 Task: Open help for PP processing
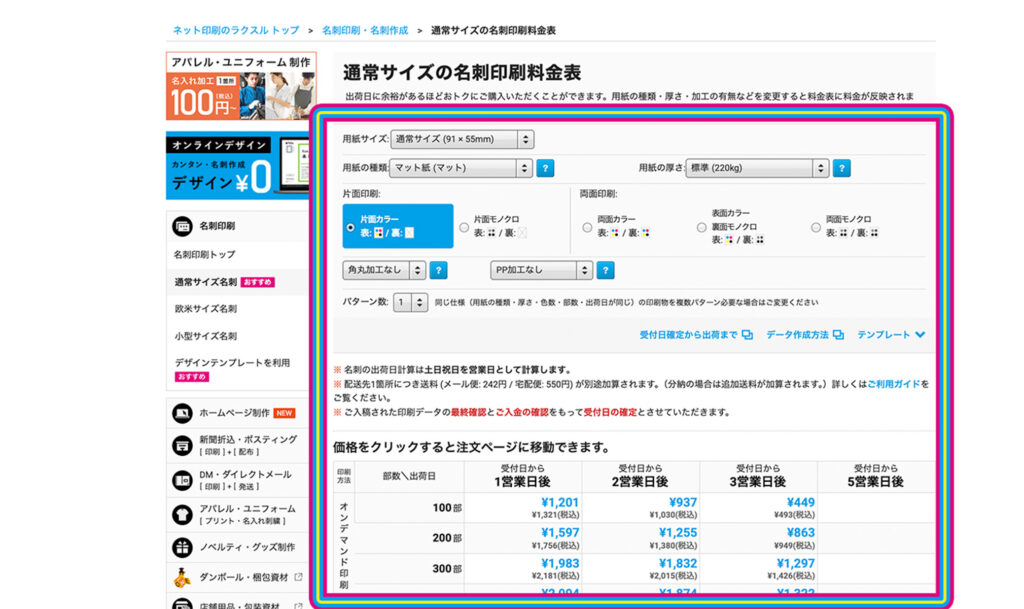tap(605, 270)
